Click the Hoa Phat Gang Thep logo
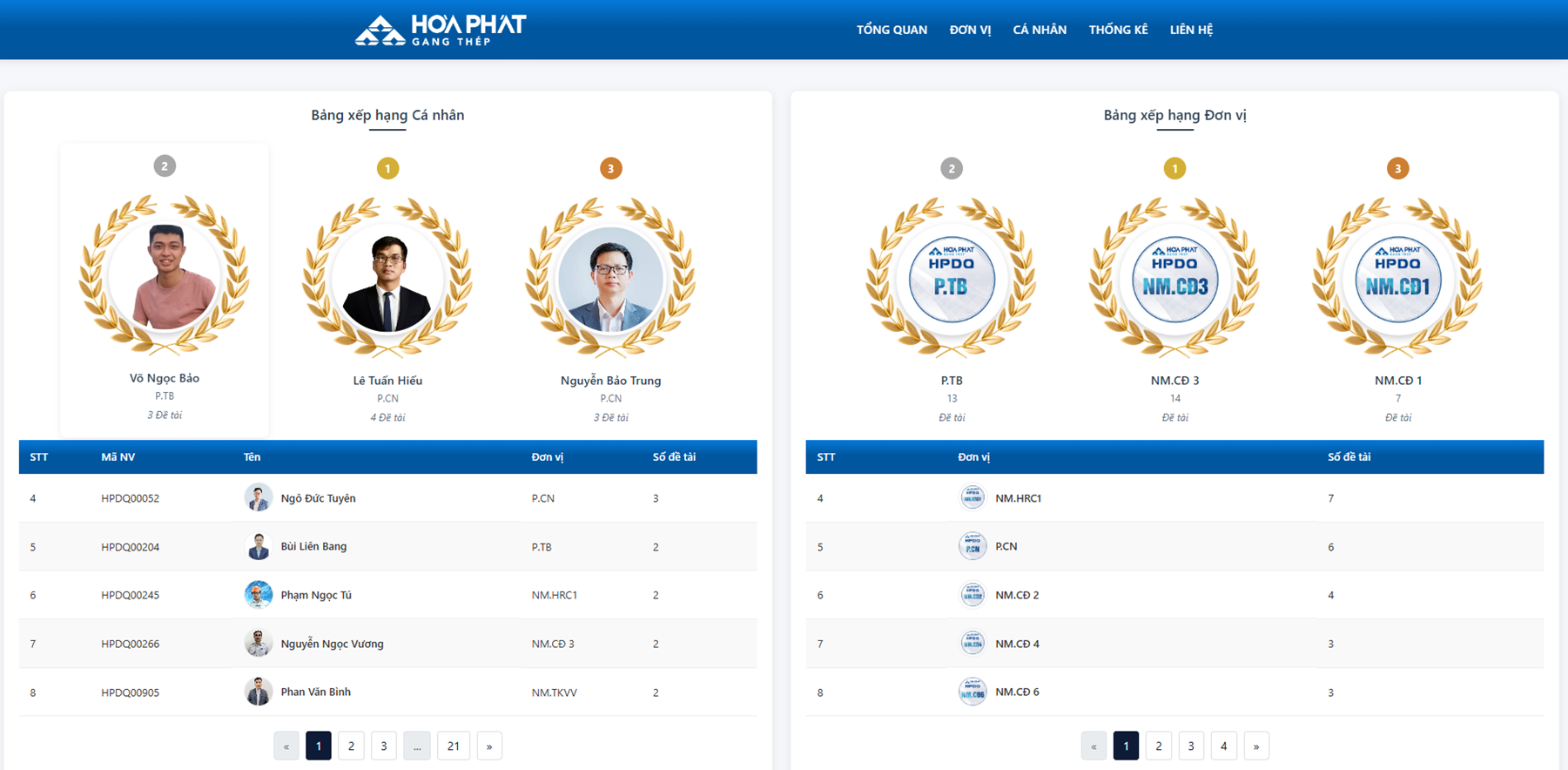Screen dimensions: 1568x770 tap(441, 30)
